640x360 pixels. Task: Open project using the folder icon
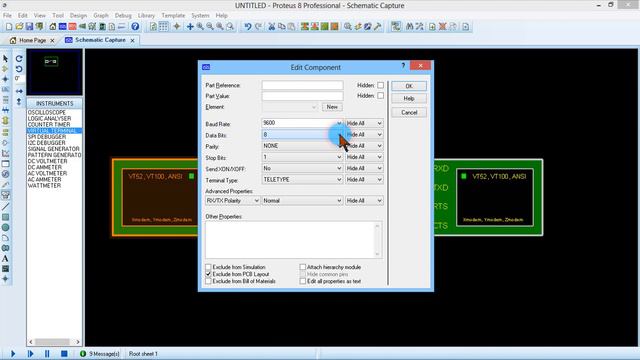19,27
